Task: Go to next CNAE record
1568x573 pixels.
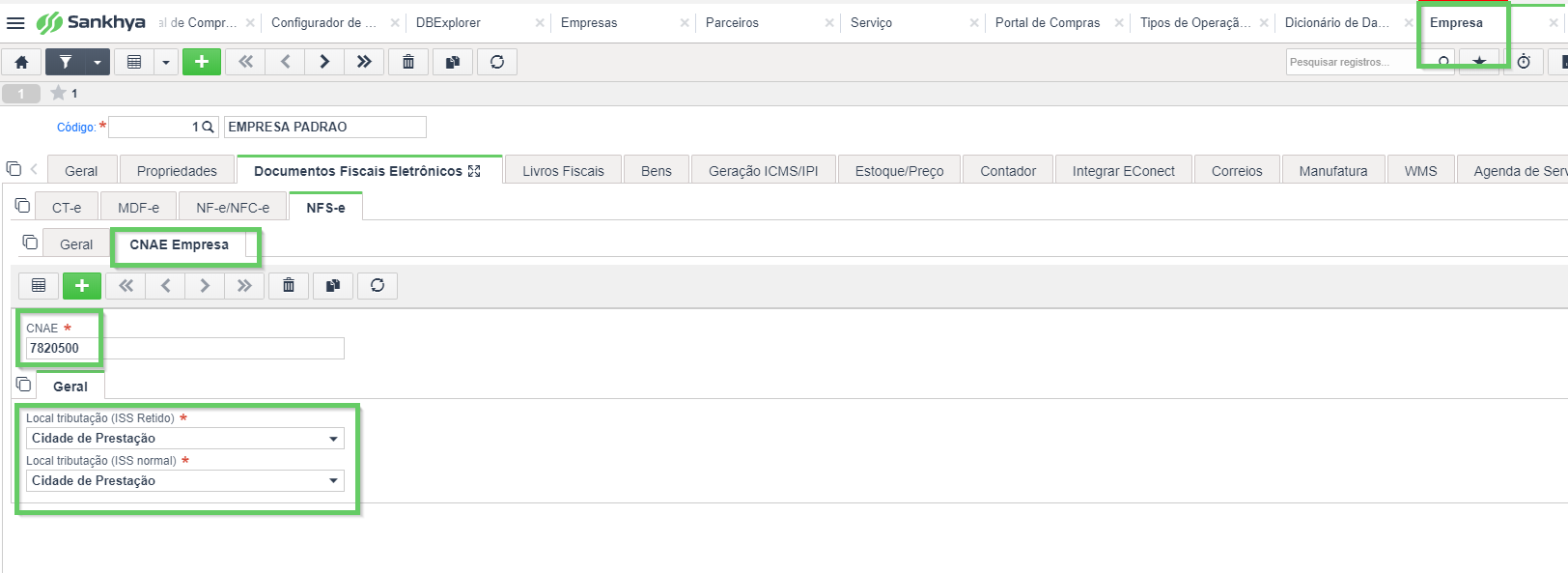Action: pyautogui.click(x=205, y=285)
